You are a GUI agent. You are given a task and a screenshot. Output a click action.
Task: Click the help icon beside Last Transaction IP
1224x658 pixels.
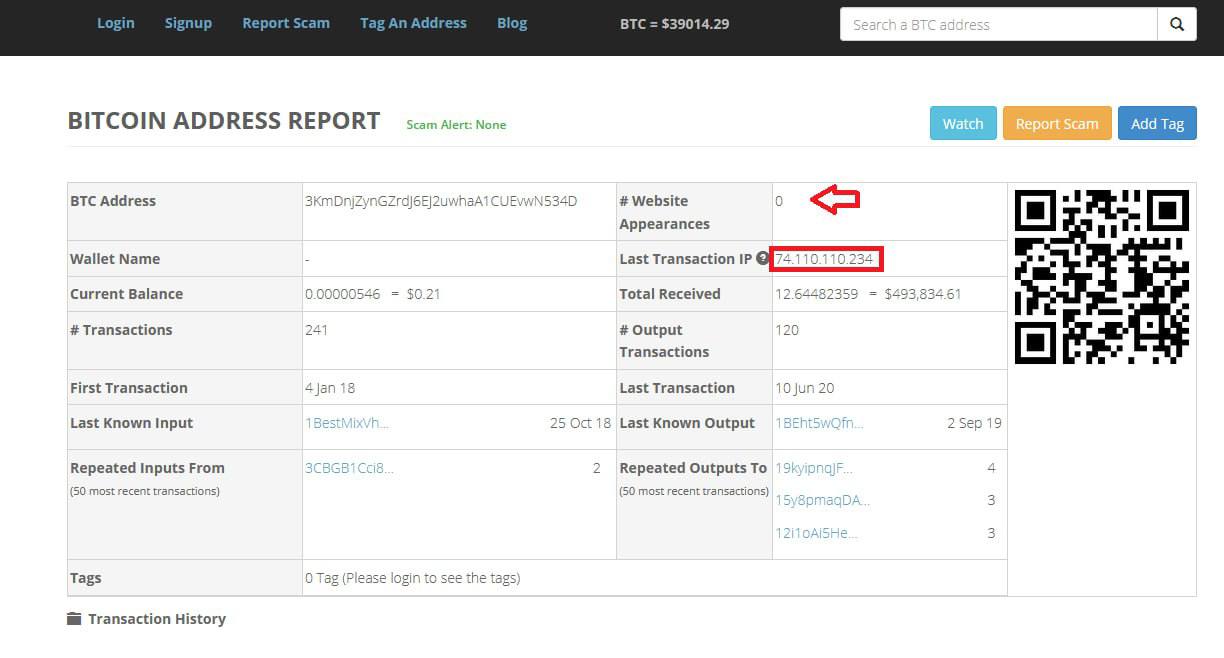pos(762,259)
